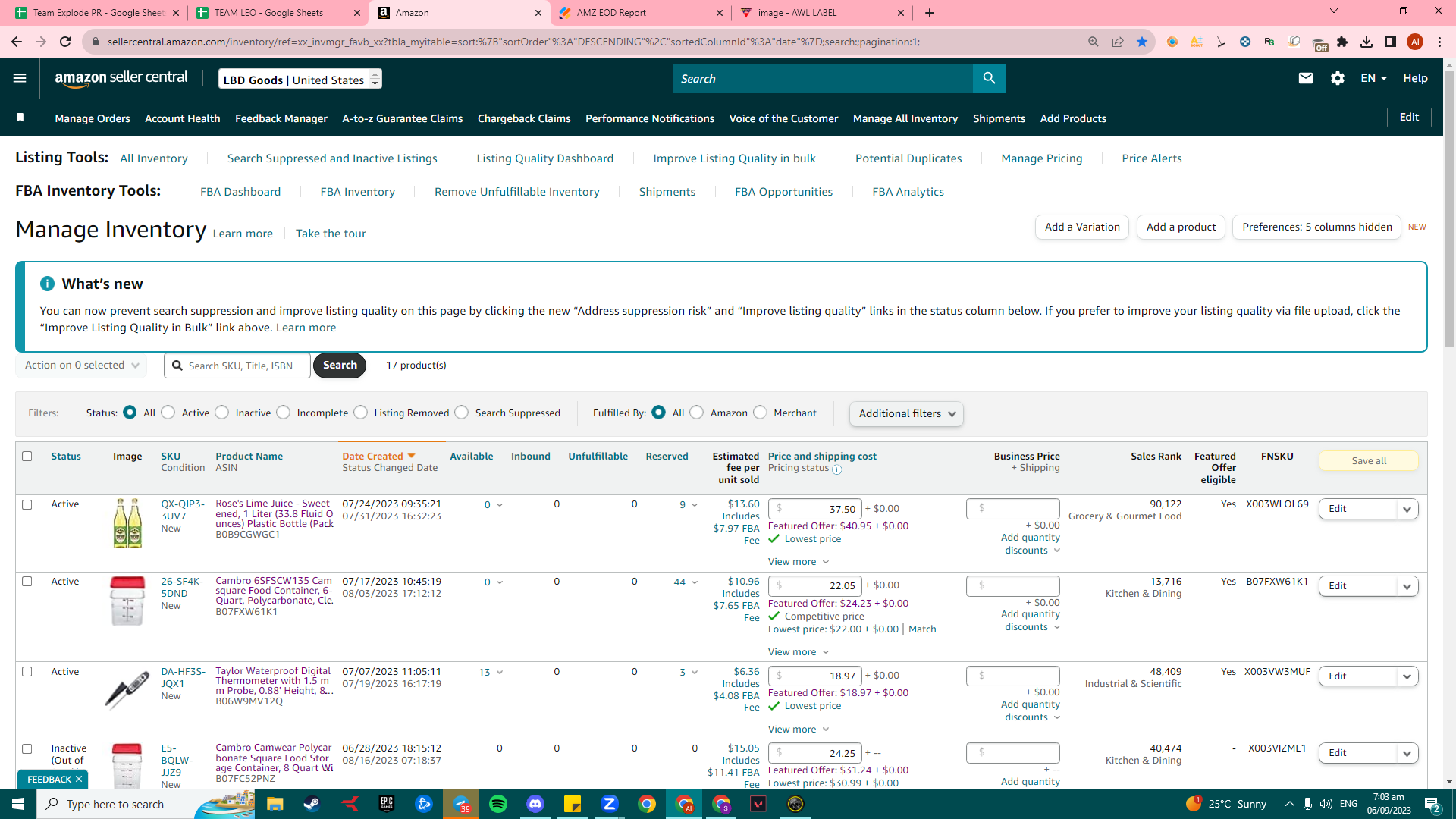Open the messages envelope icon
This screenshot has width=1456, height=819.
point(1305,78)
